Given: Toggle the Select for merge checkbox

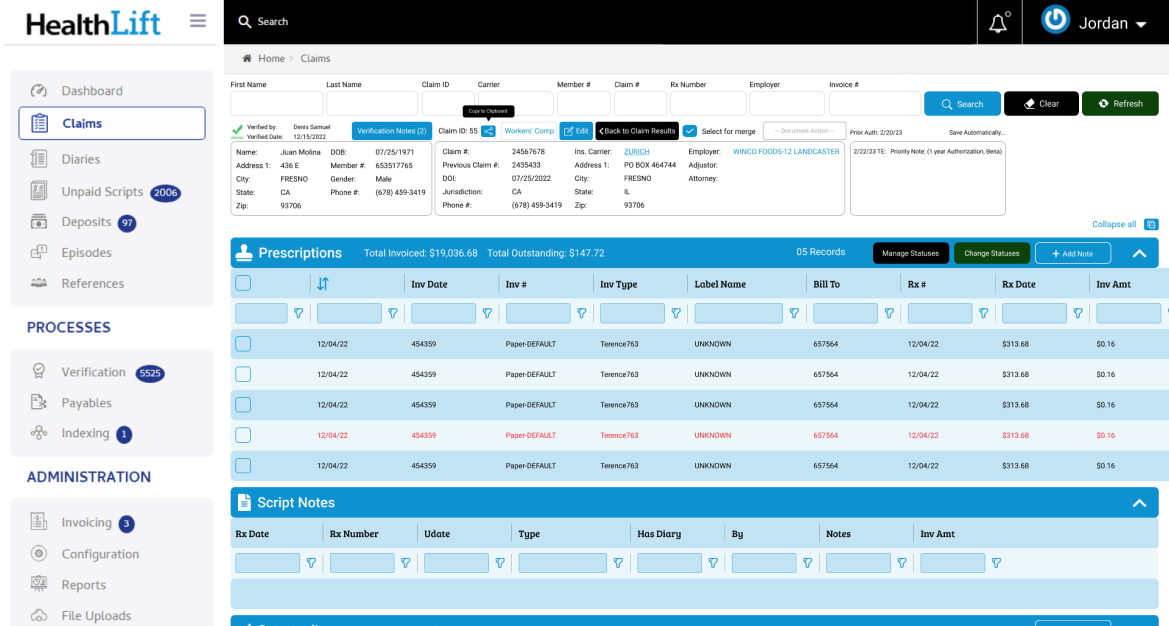Looking at the screenshot, I should pos(690,131).
